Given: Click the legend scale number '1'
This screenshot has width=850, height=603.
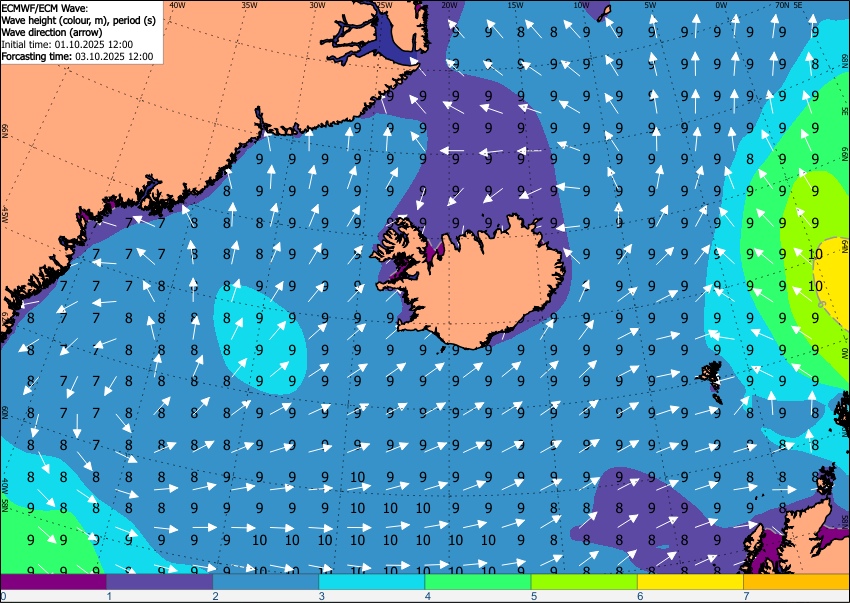Looking at the screenshot, I should pos(109,596).
